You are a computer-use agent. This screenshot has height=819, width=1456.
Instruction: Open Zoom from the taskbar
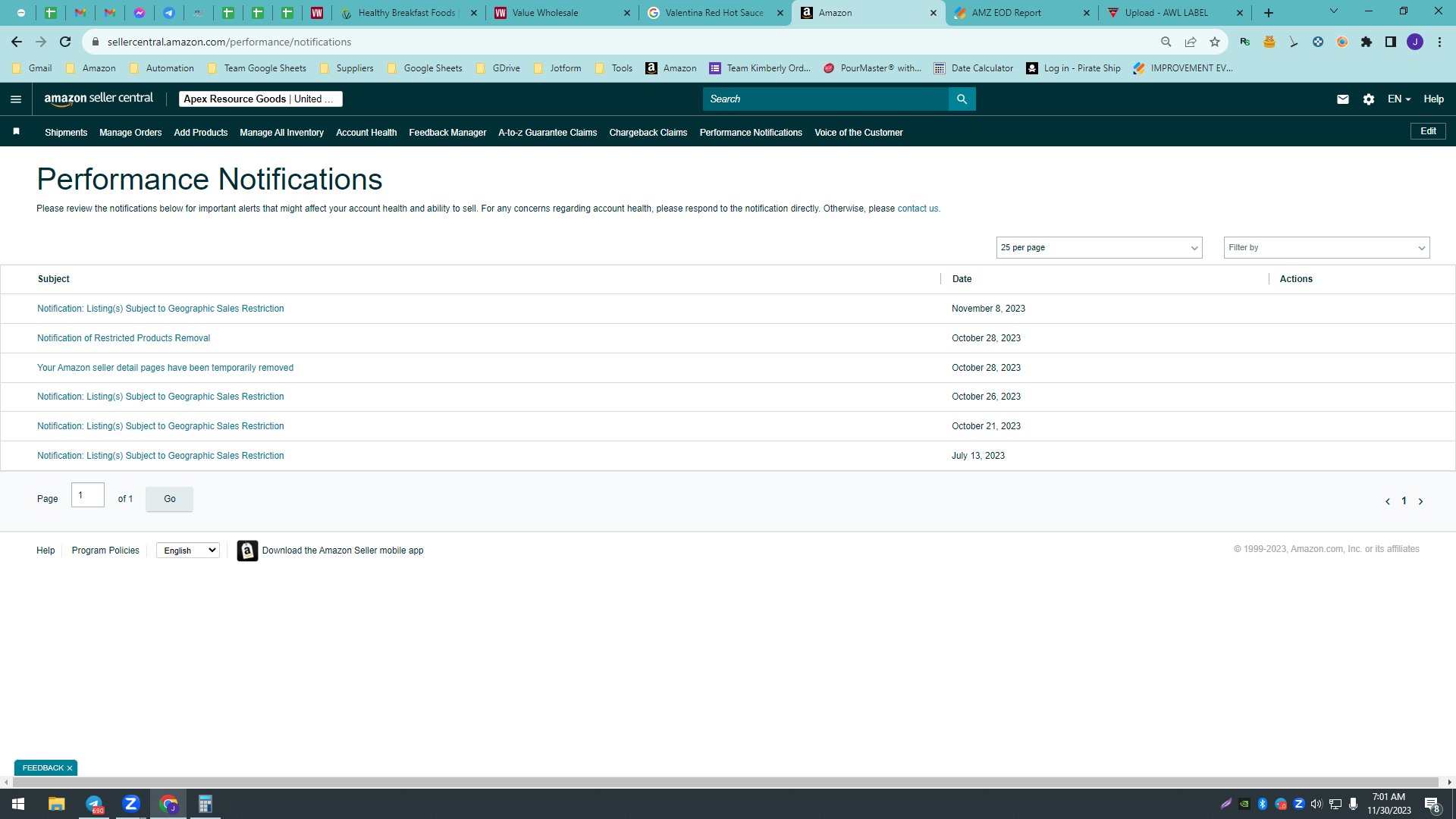[131, 804]
